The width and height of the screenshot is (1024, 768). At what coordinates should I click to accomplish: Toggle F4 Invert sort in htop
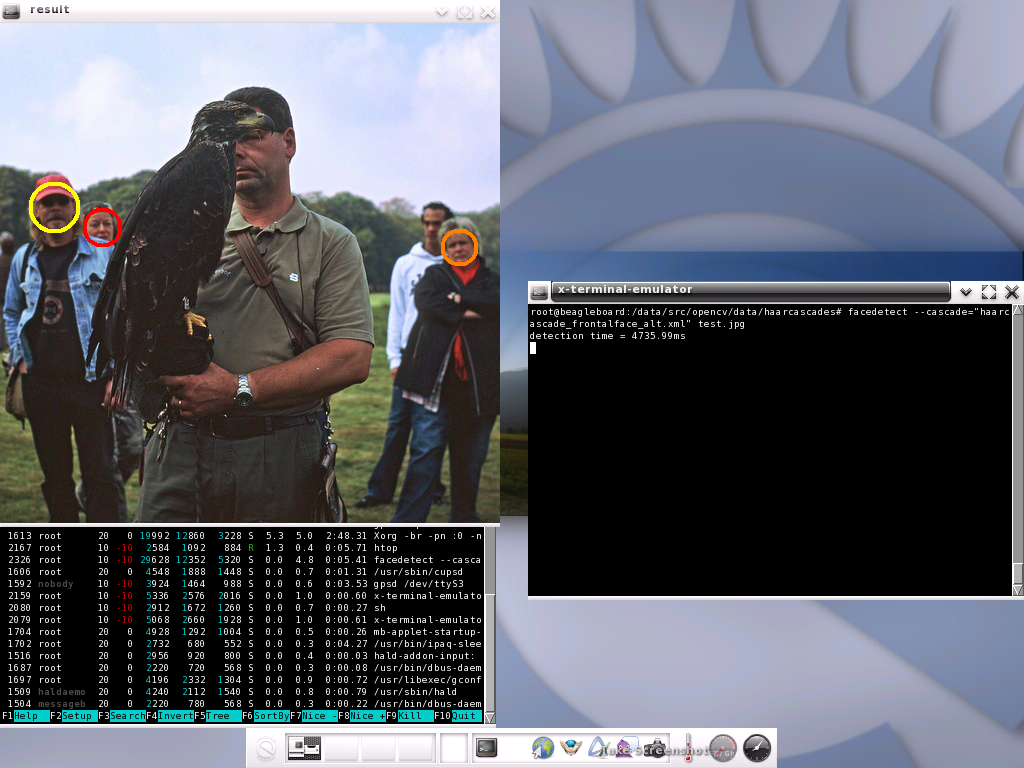click(175, 716)
